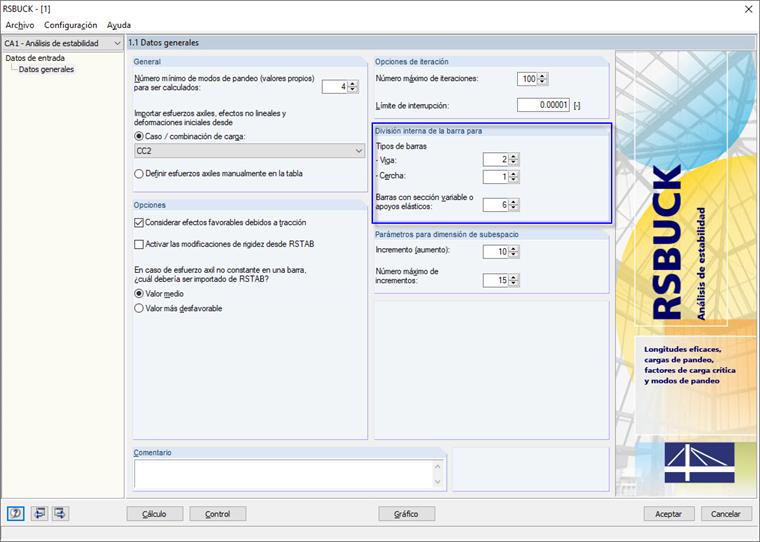Click the Cancelar button
Screen dimensions: 760x542
726,514
